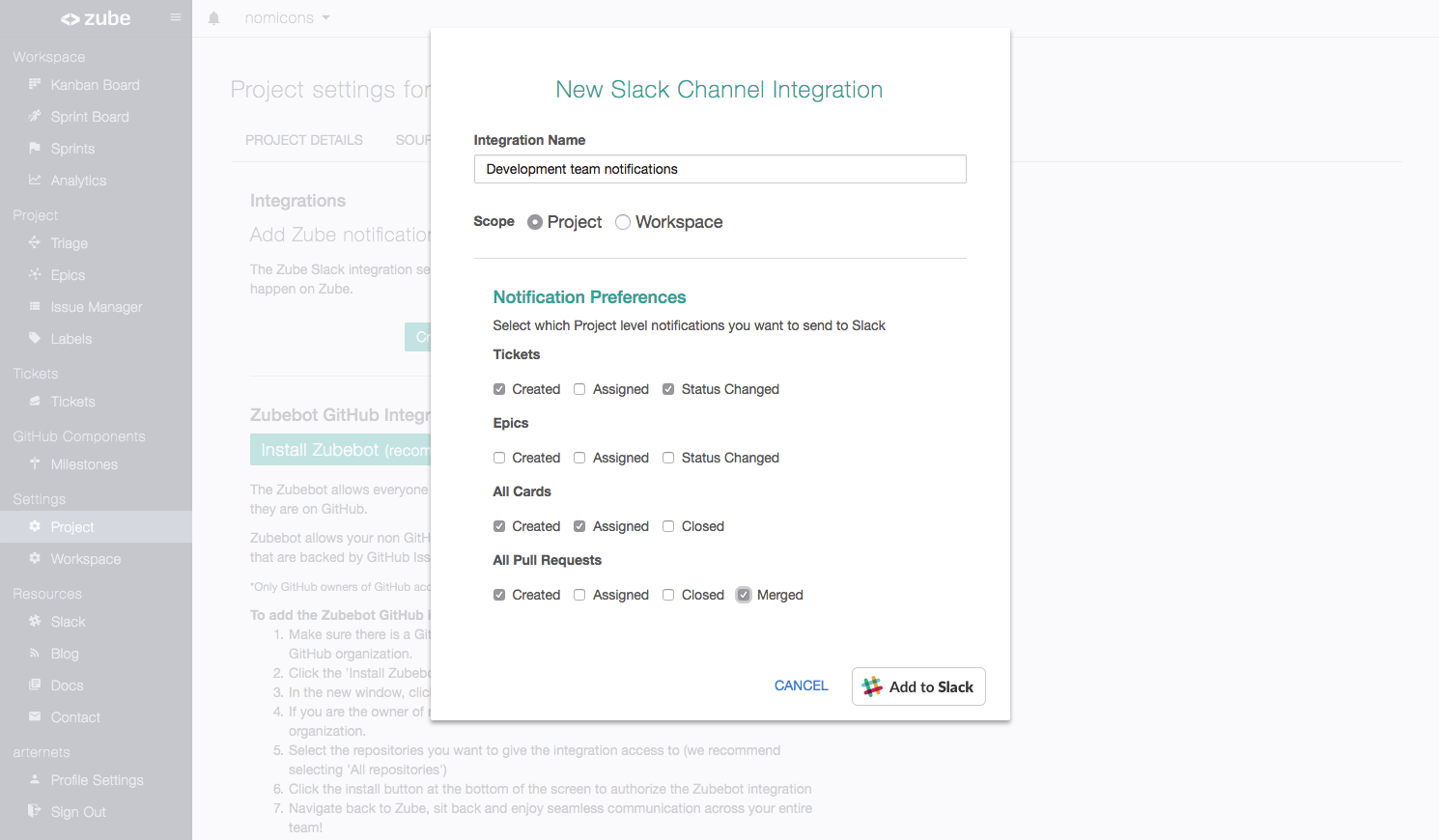This screenshot has height=840, width=1439.
Task: Cancel the Slack integration dialog
Action: (802, 686)
